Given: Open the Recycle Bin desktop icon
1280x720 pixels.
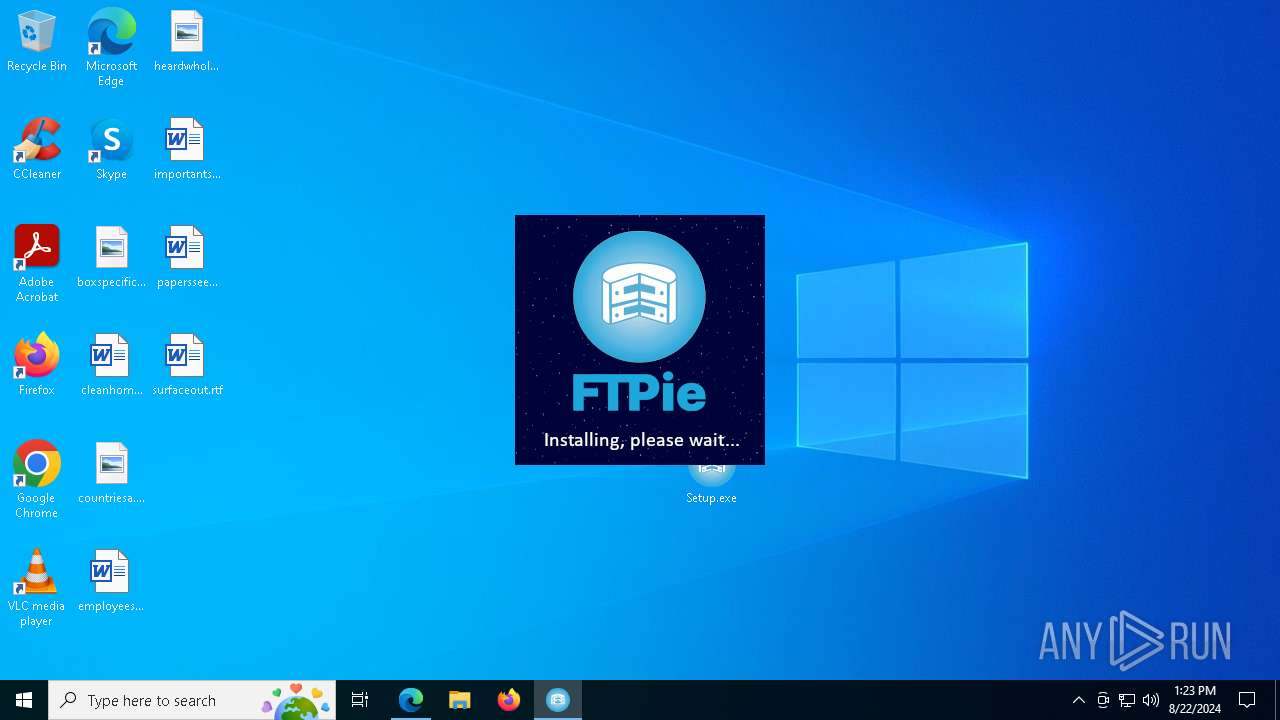Looking at the screenshot, I should coord(37,42).
